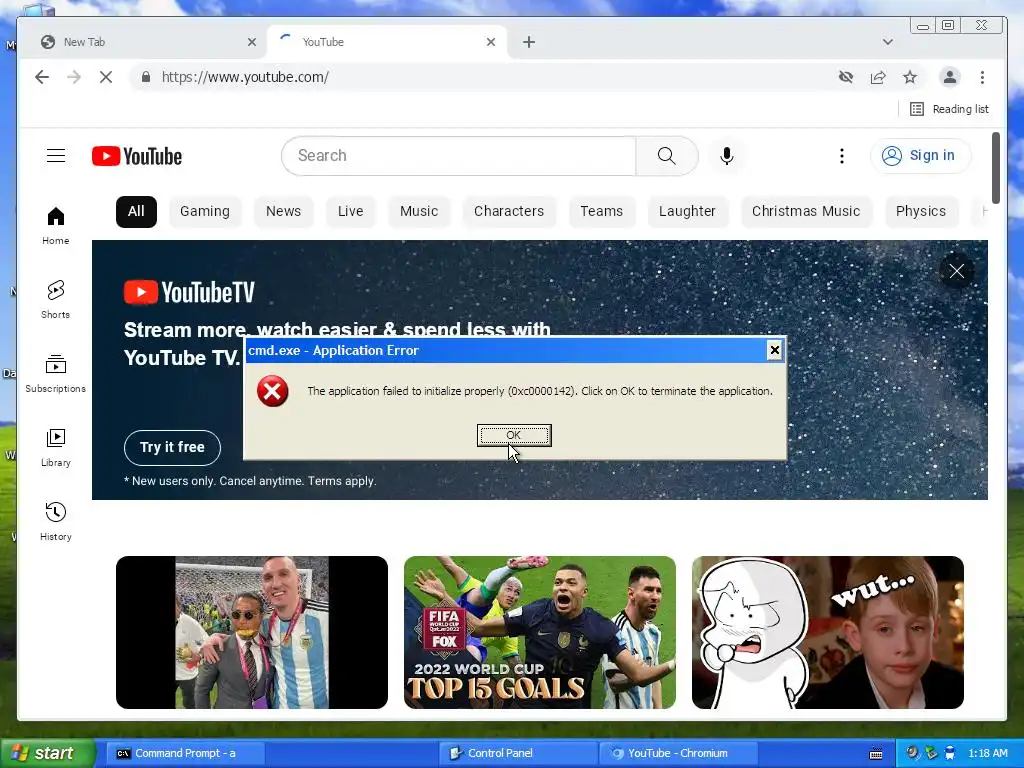Switch to Command Prompt taskbar item
The image size is (1024, 768).
(184, 753)
